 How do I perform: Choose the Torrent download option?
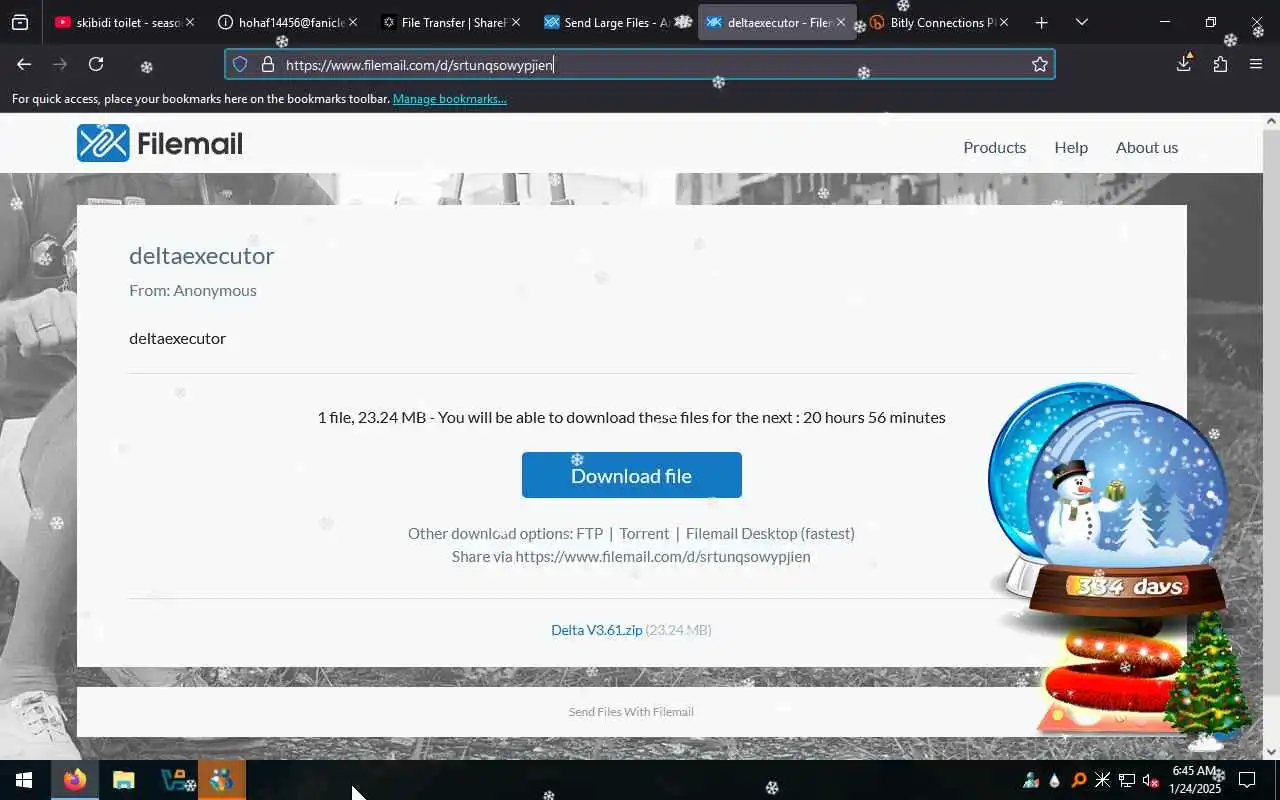pyautogui.click(x=644, y=533)
